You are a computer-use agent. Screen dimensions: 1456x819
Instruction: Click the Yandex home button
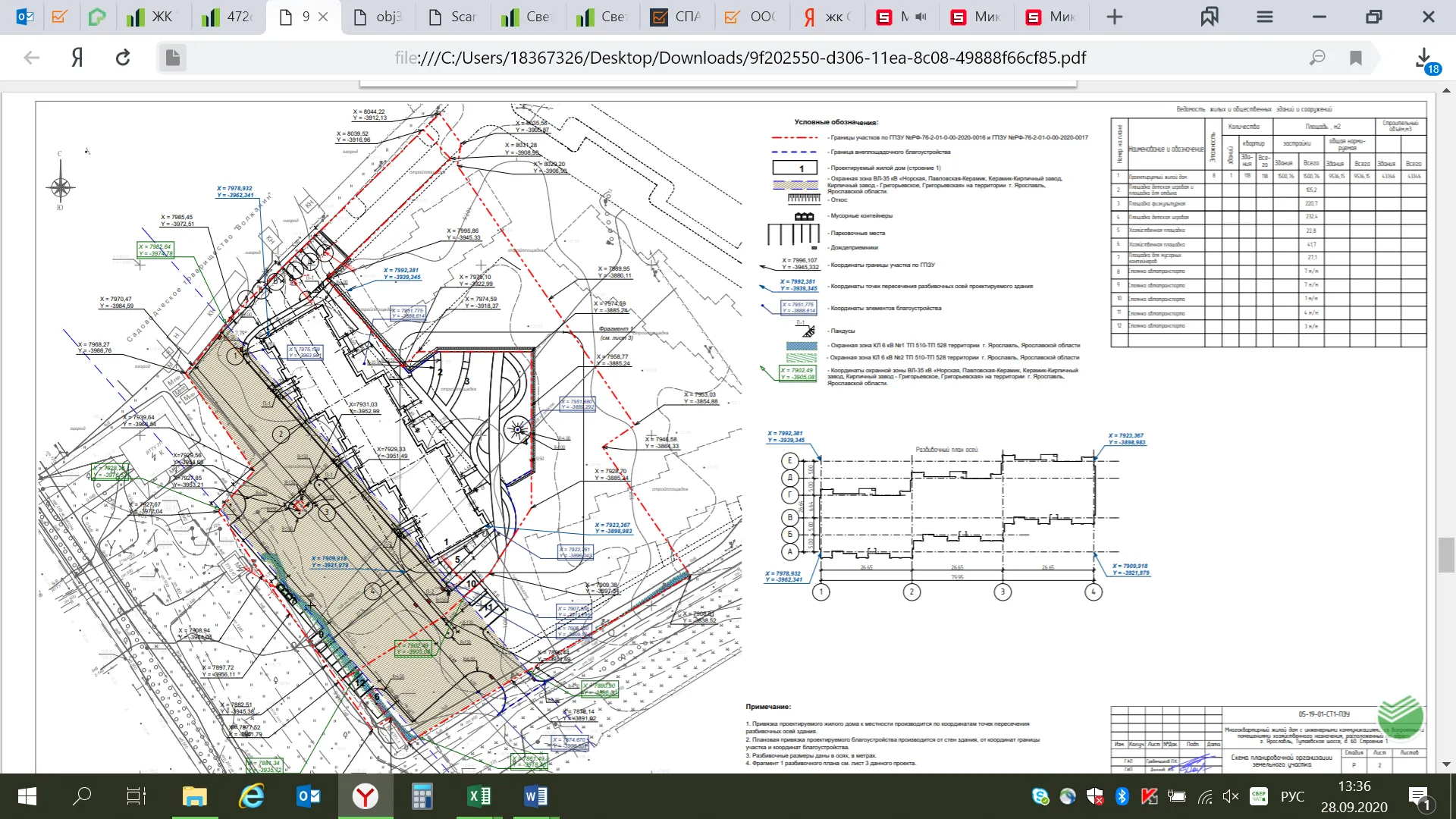coord(77,58)
